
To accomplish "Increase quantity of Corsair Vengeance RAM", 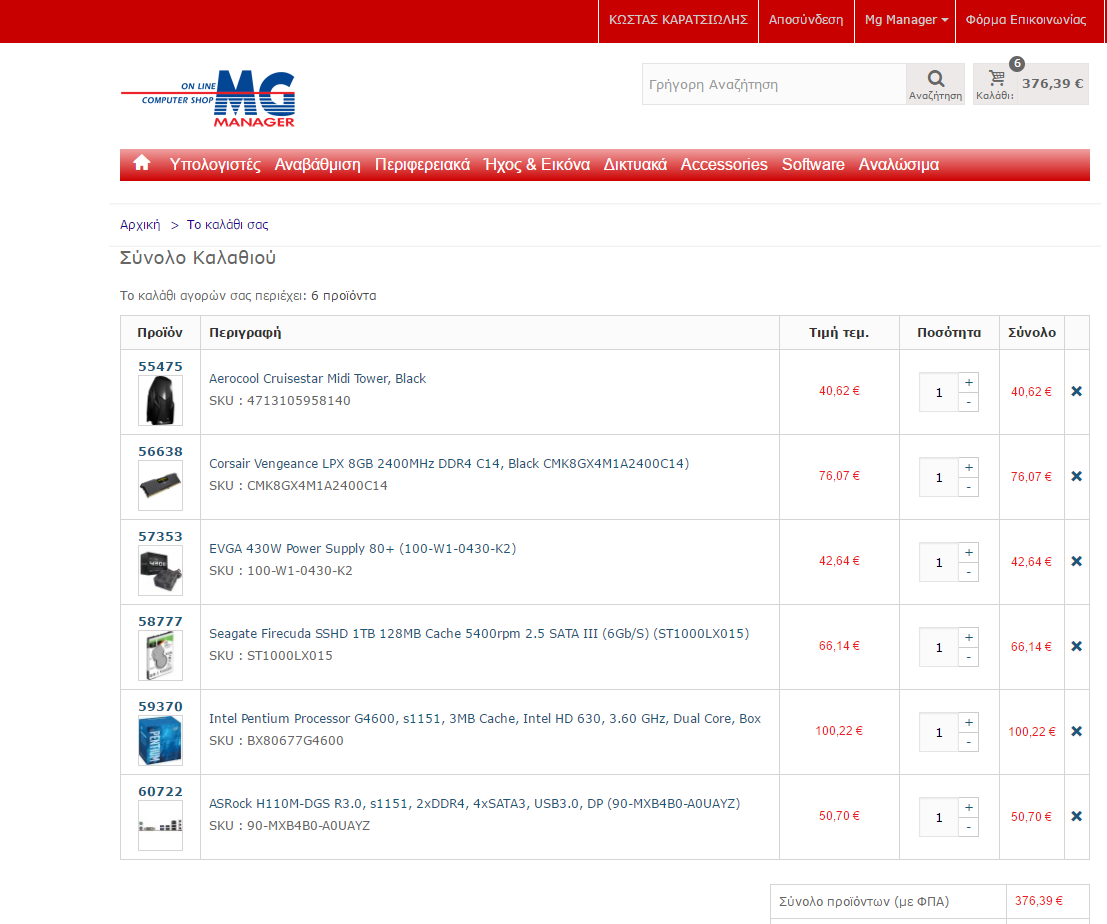I will click(969, 467).
